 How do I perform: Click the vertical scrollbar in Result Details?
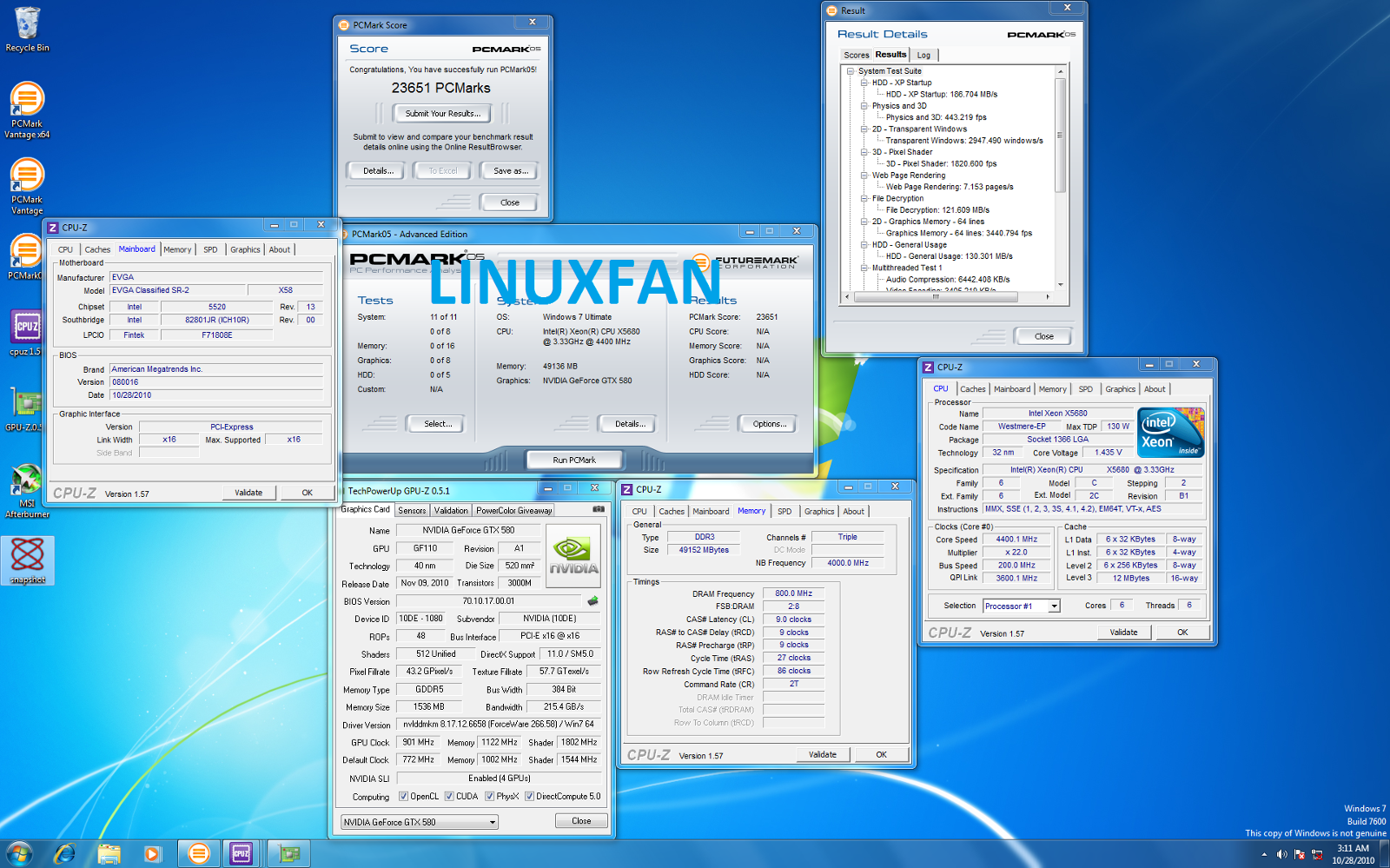pyautogui.click(x=1060, y=136)
